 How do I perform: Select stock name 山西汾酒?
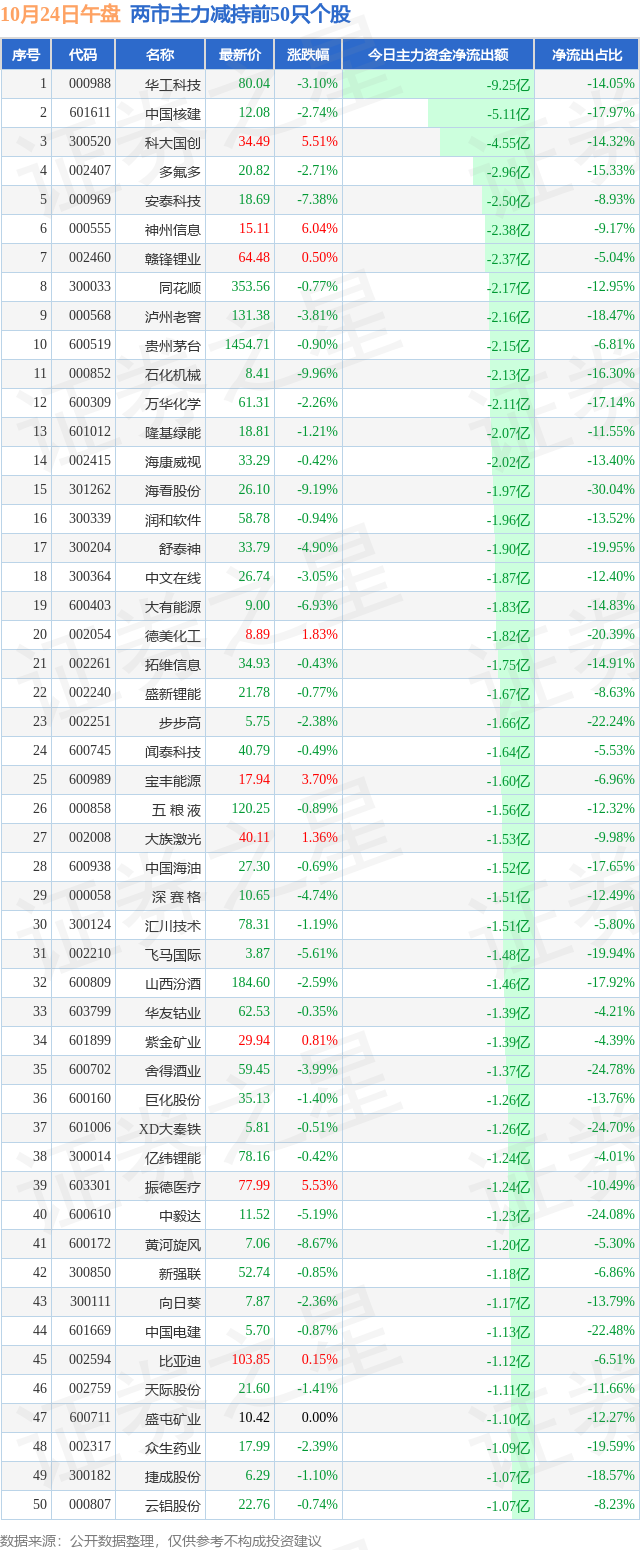coord(173,983)
